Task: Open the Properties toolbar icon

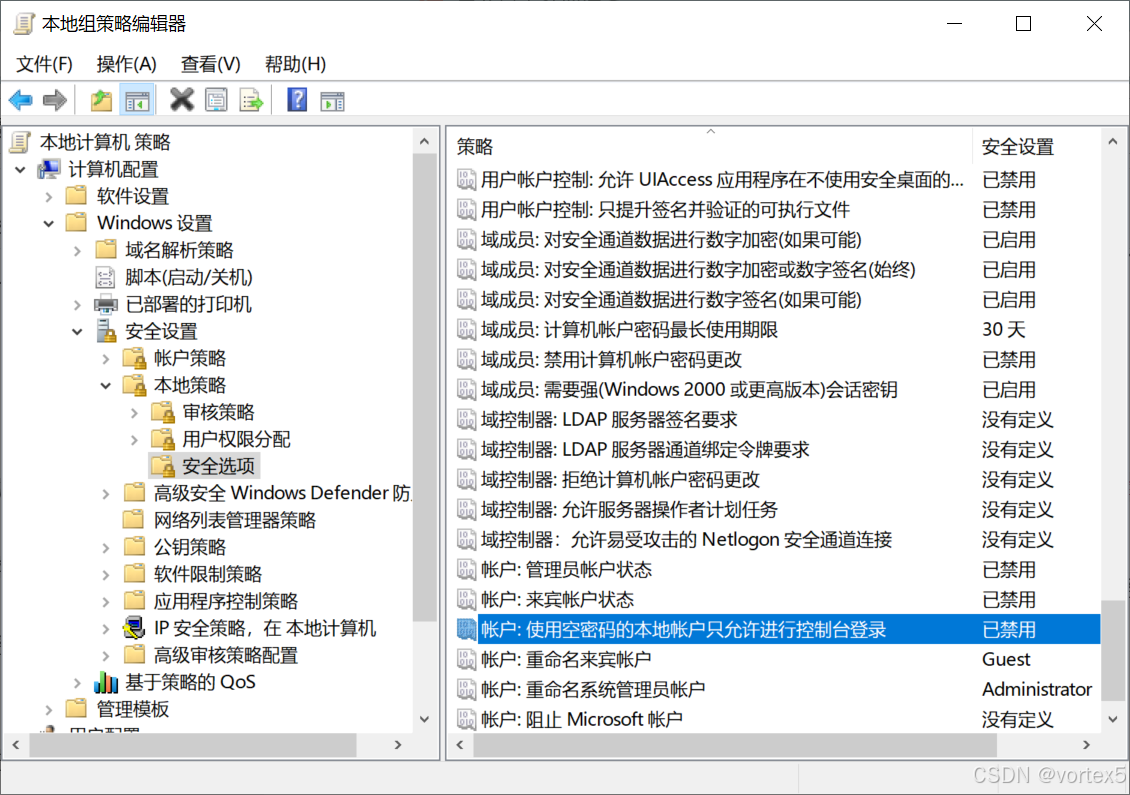Action: 216,99
